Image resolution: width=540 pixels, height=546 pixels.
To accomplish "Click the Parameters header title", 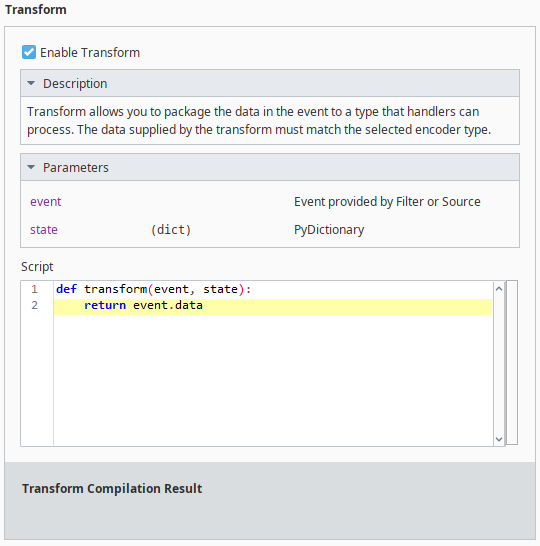I will click(x=76, y=167).
